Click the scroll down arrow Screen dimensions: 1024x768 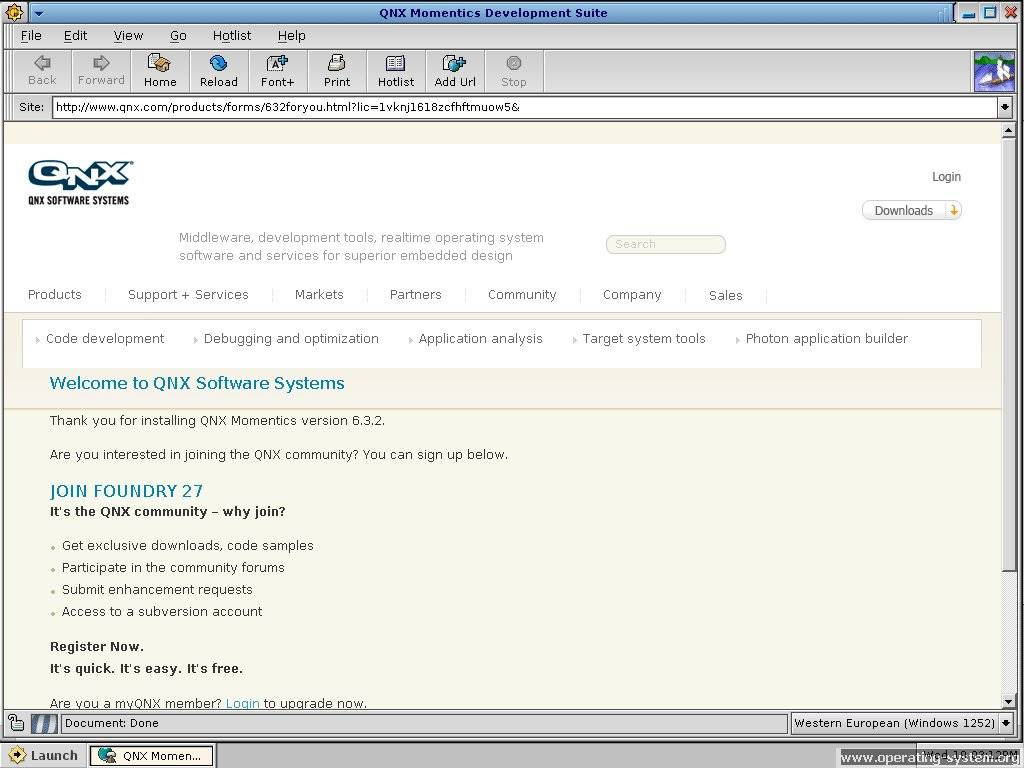click(1008, 702)
